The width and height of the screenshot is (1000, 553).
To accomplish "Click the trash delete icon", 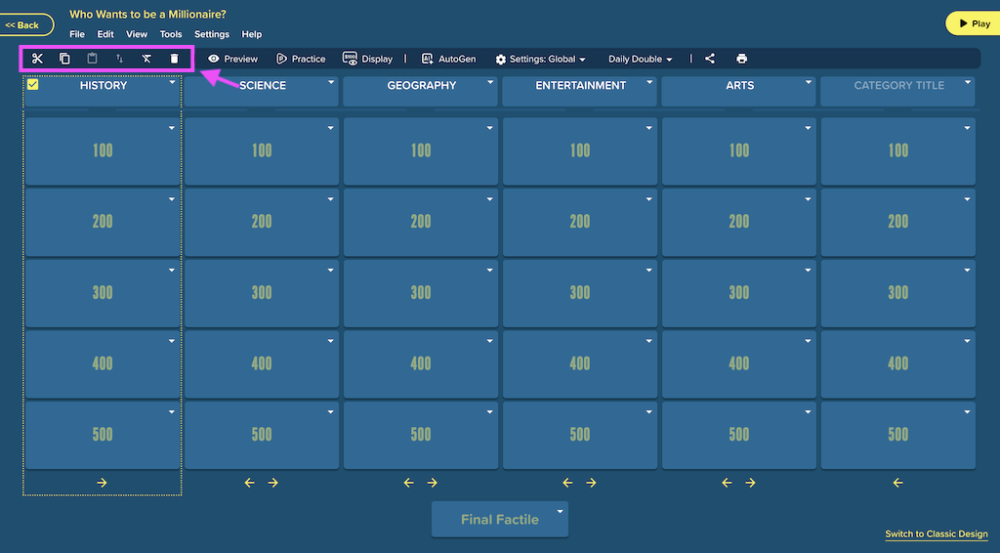I will tap(174, 59).
